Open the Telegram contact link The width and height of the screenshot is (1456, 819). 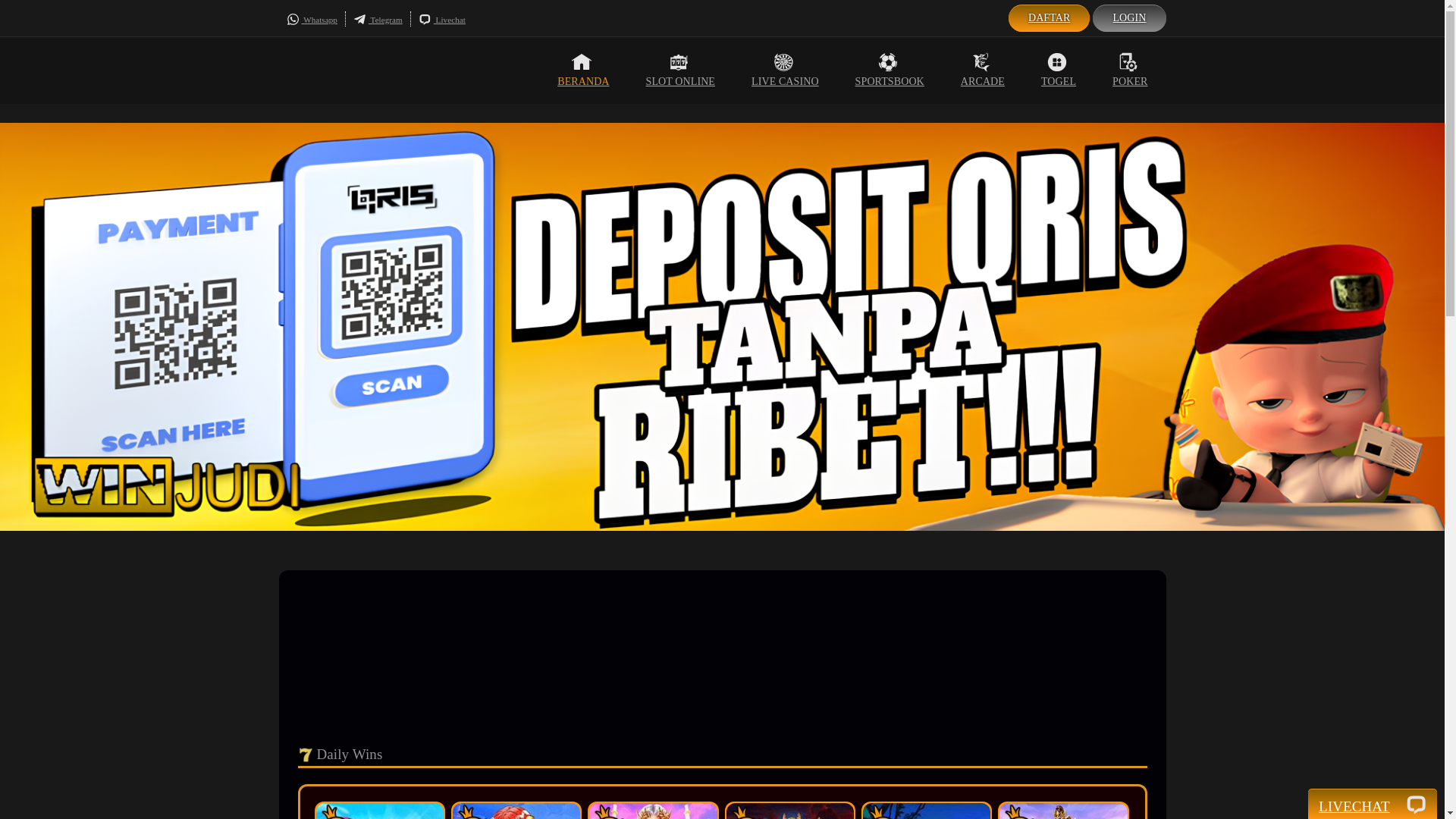pyautogui.click(x=386, y=20)
